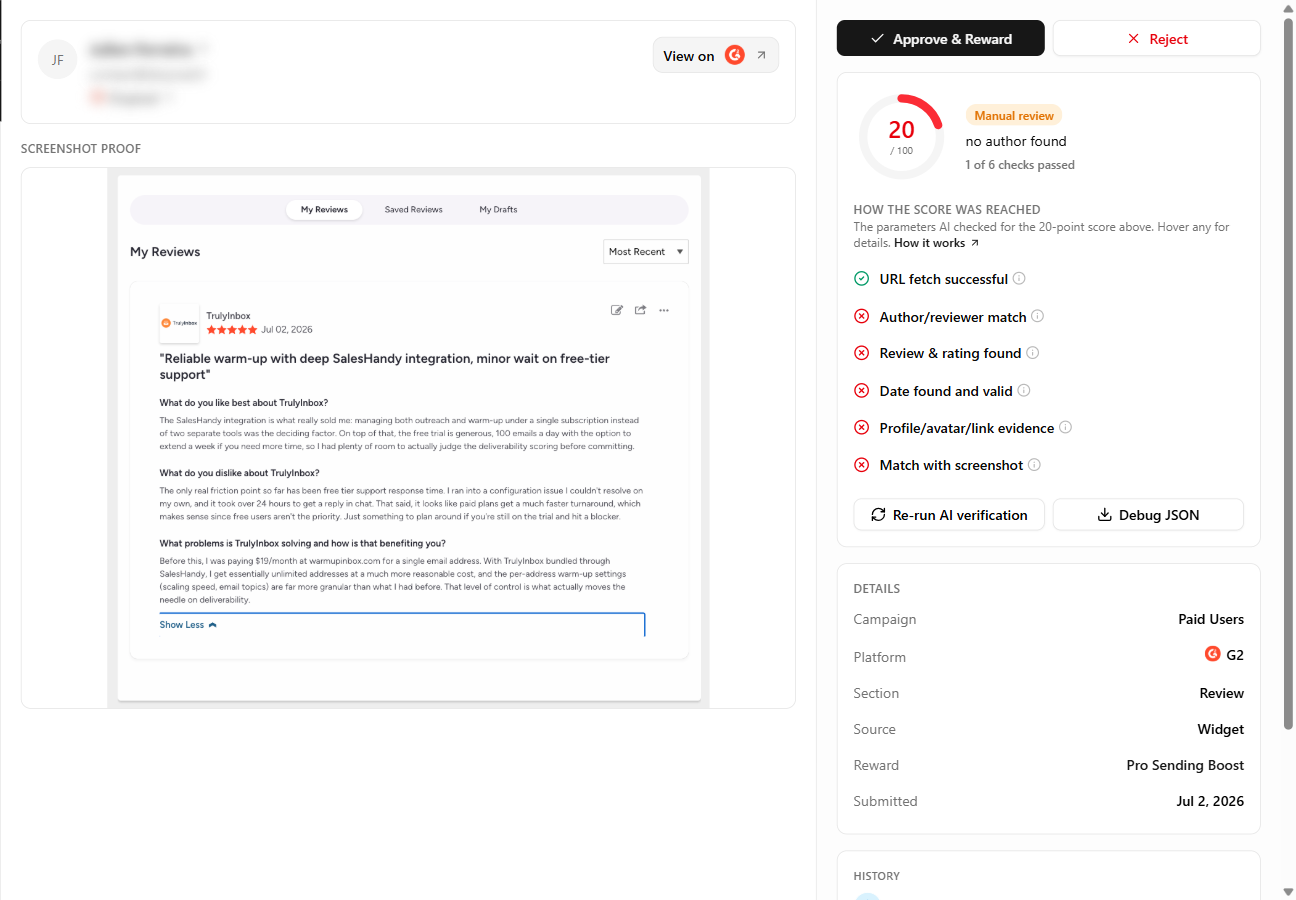Click the edit pencil icon on the TrulyInbox review
The height and width of the screenshot is (900, 1296).
coord(617,310)
